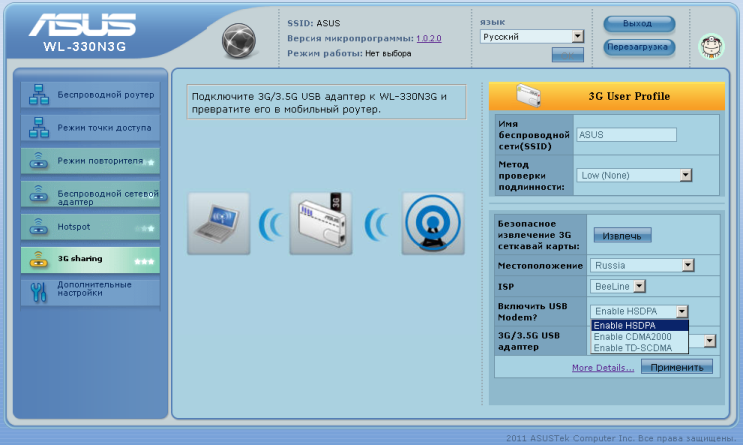
Task: Collapse the Enable HSDPA combo box
Action: pos(639,311)
